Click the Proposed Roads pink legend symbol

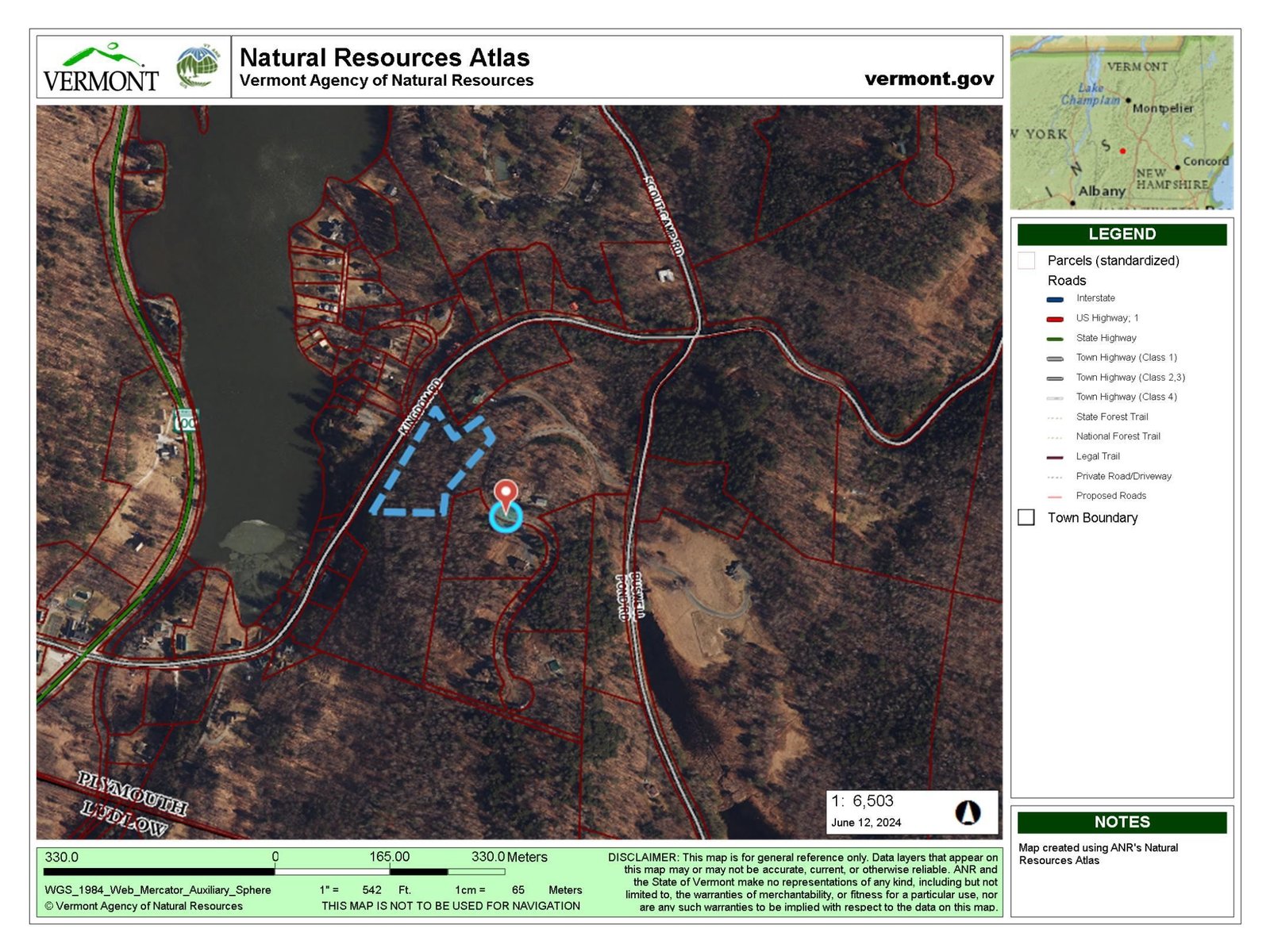click(1055, 497)
